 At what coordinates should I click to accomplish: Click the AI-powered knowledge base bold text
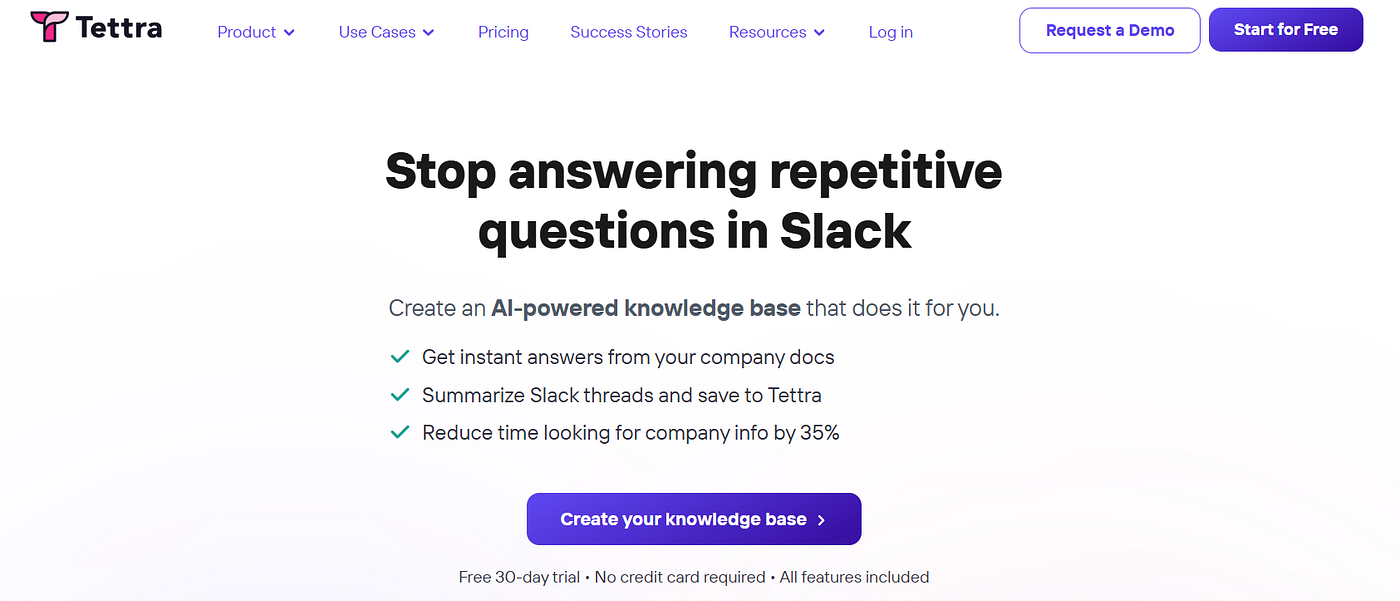coord(646,308)
